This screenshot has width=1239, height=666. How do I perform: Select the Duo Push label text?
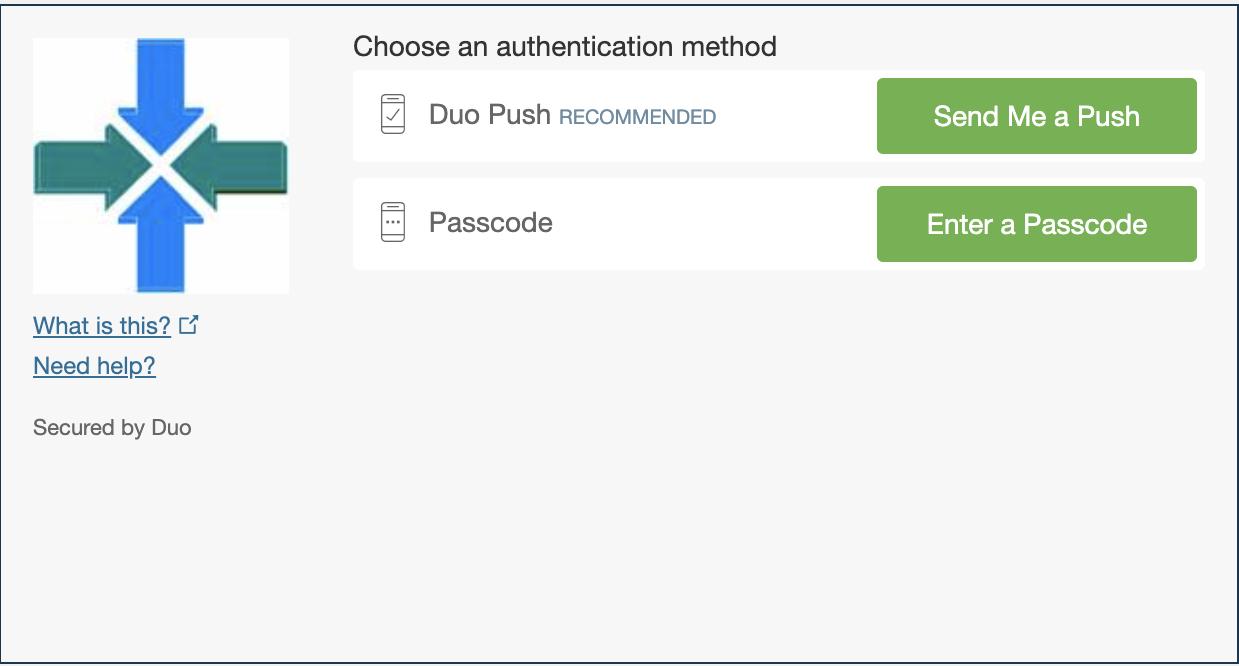pyautogui.click(x=489, y=115)
